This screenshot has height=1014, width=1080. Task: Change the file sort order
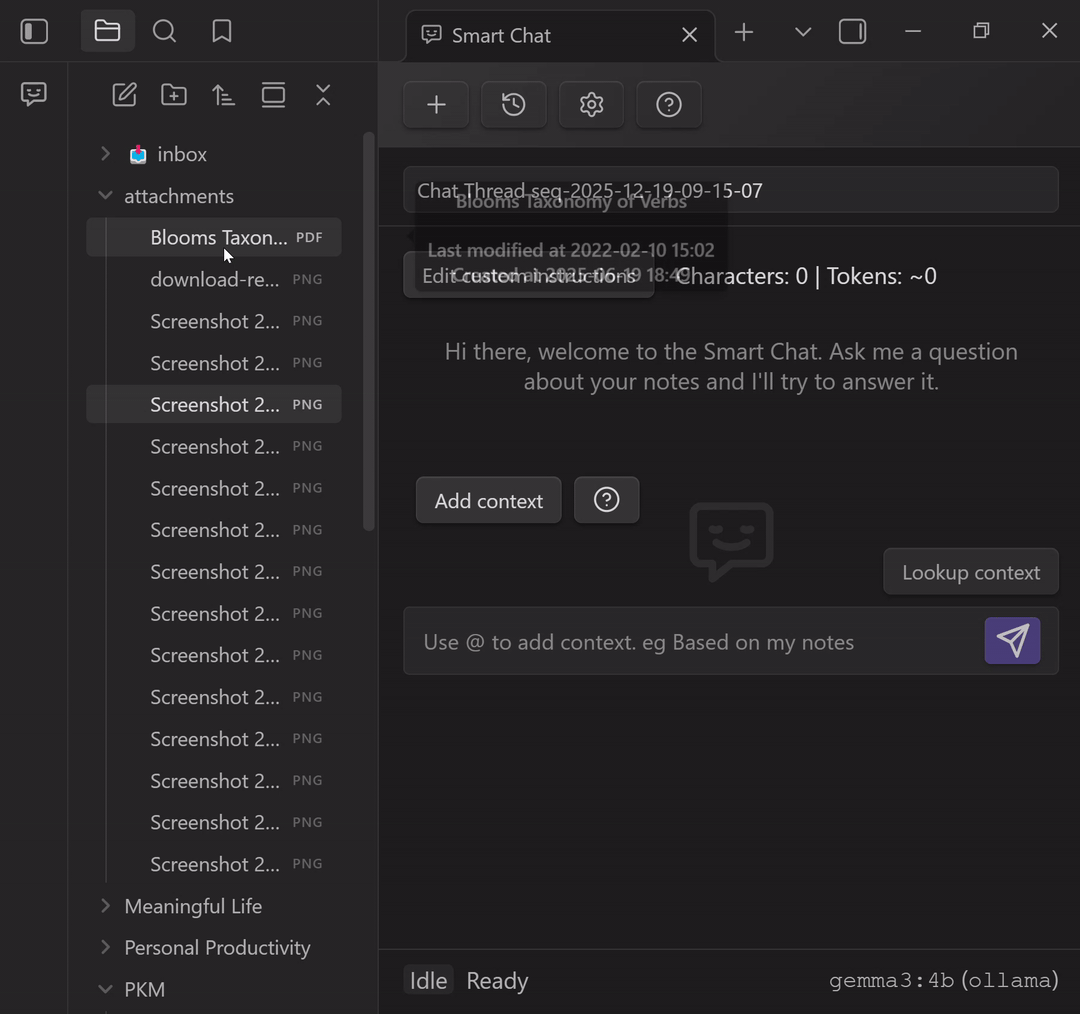pos(223,95)
